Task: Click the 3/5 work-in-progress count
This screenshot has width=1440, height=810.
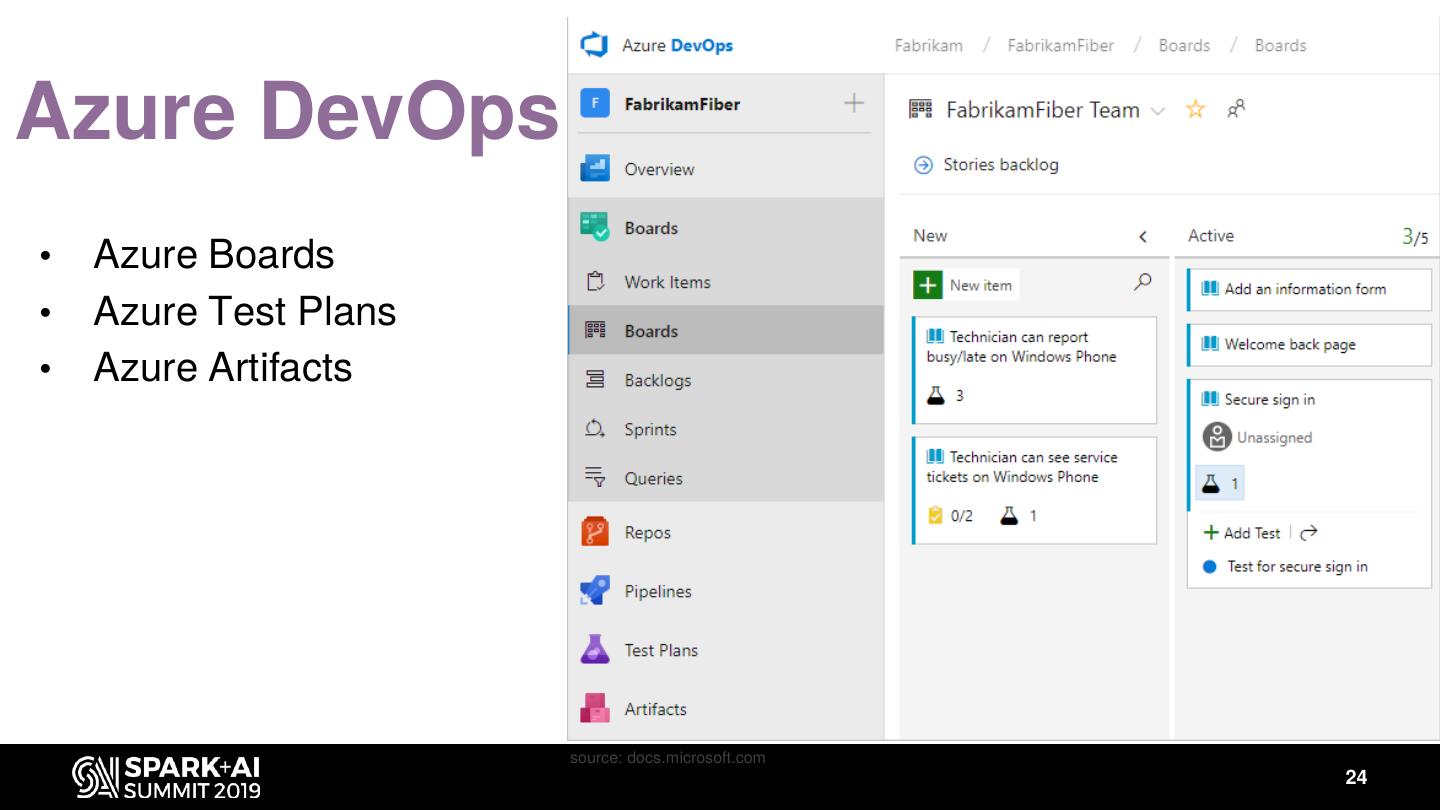Action: [1415, 237]
